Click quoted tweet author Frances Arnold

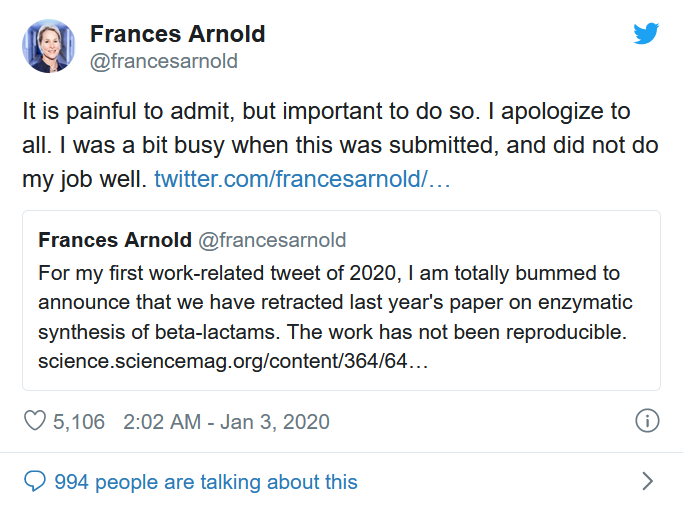click(115, 240)
